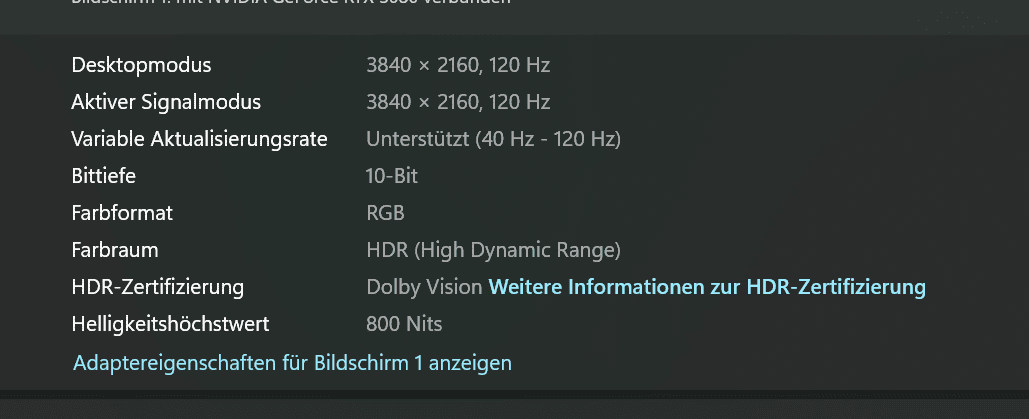The width and height of the screenshot is (1029, 419).
Task: Click the Aktiver Signalmodus resolution value
Action: 458,102
